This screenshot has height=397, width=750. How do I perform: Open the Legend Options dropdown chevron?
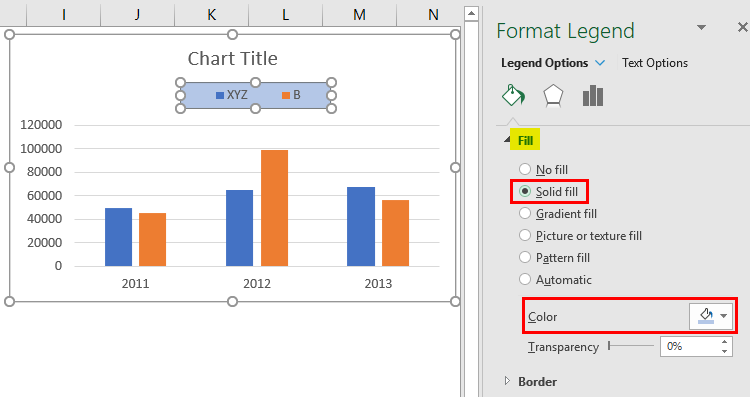(x=600, y=63)
